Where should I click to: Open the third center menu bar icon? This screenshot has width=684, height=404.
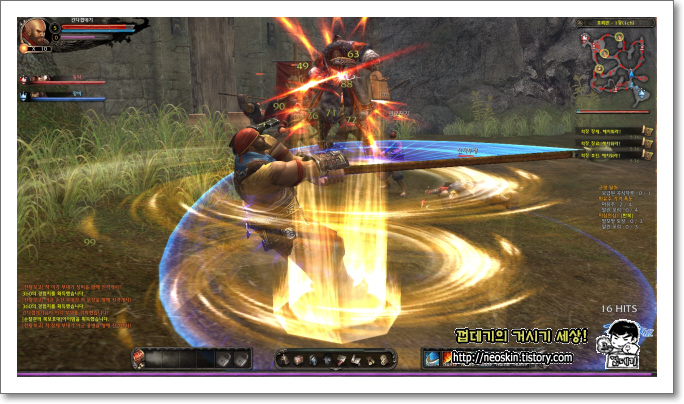pyautogui.click(x=313, y=360)
